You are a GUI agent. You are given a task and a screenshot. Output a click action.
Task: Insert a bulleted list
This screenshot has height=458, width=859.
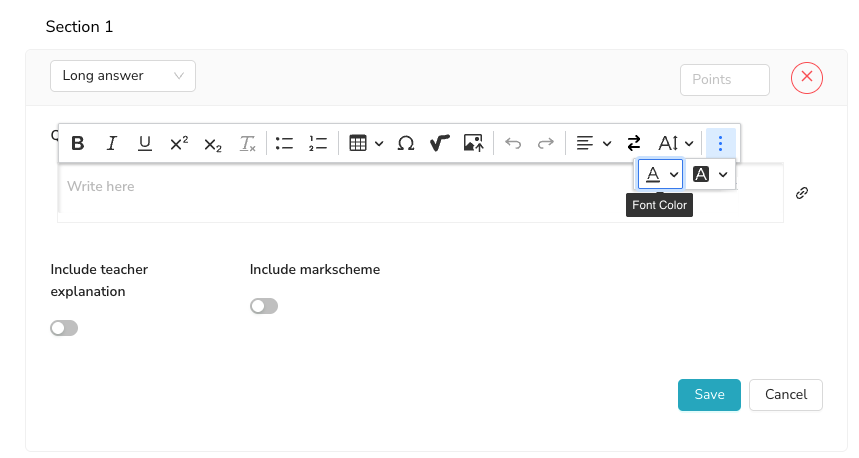click(284, 143)
